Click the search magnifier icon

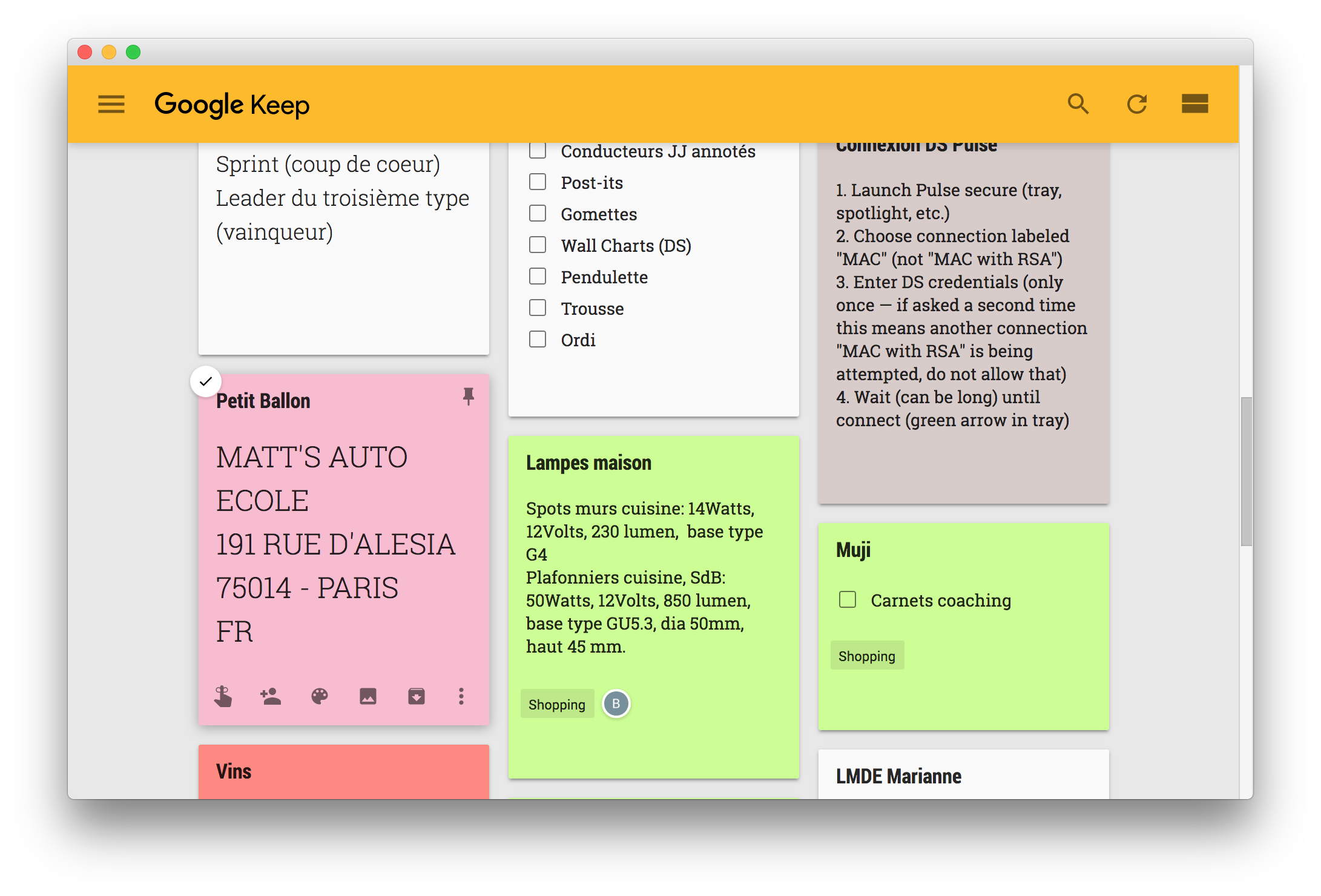point(1078,104)
